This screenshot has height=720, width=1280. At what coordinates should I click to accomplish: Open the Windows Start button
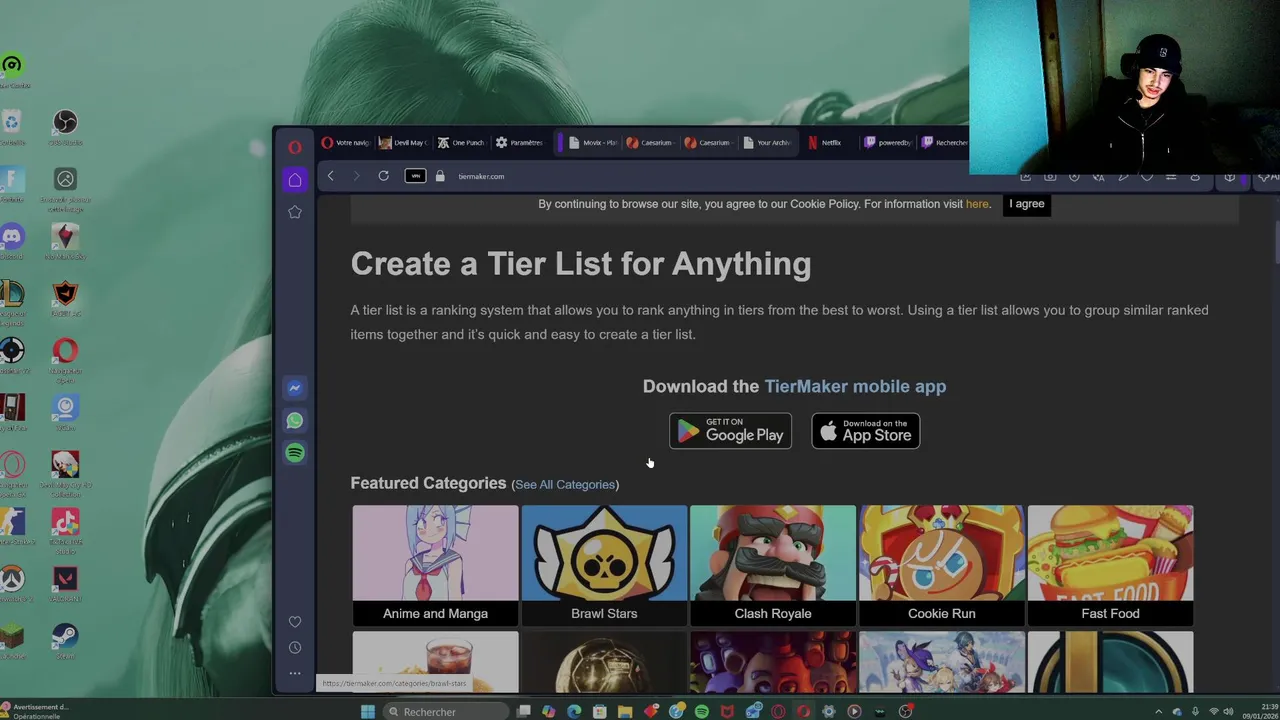(x=367, y=712)
